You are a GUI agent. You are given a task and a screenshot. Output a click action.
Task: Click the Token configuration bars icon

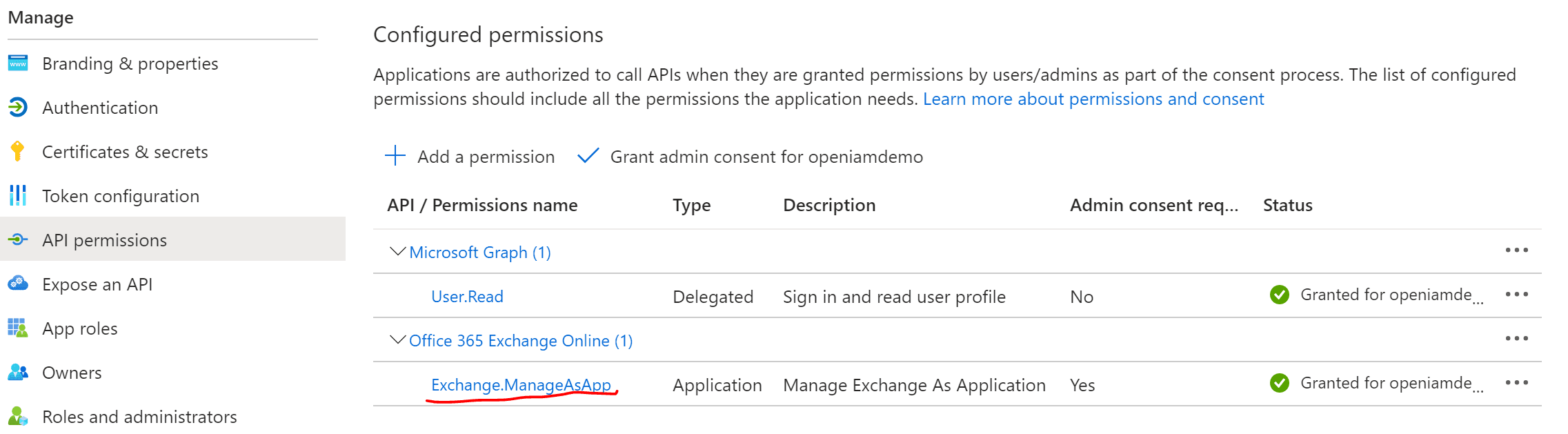point(18,196)
